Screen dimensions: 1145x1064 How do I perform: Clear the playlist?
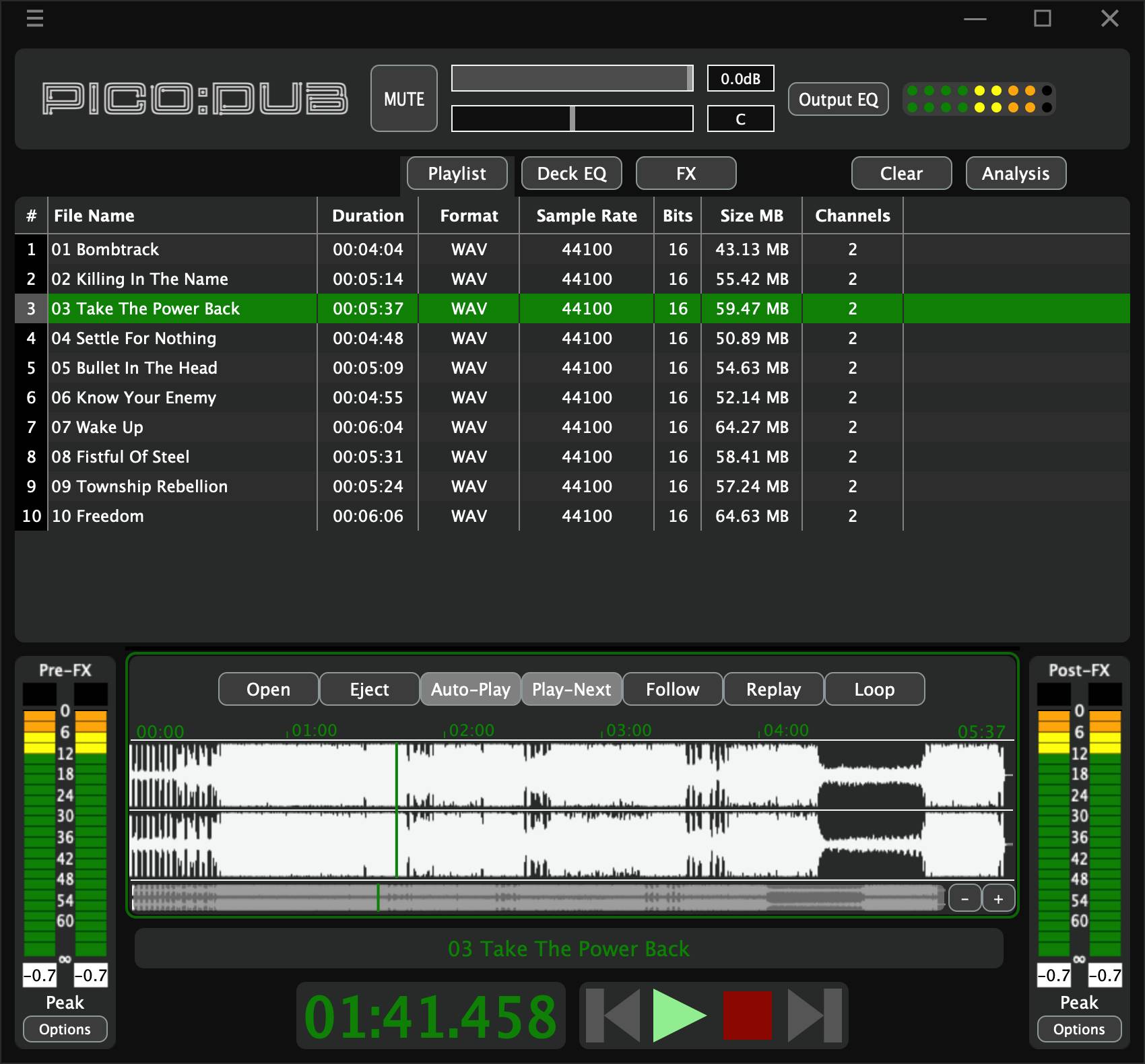click(901, 173)
